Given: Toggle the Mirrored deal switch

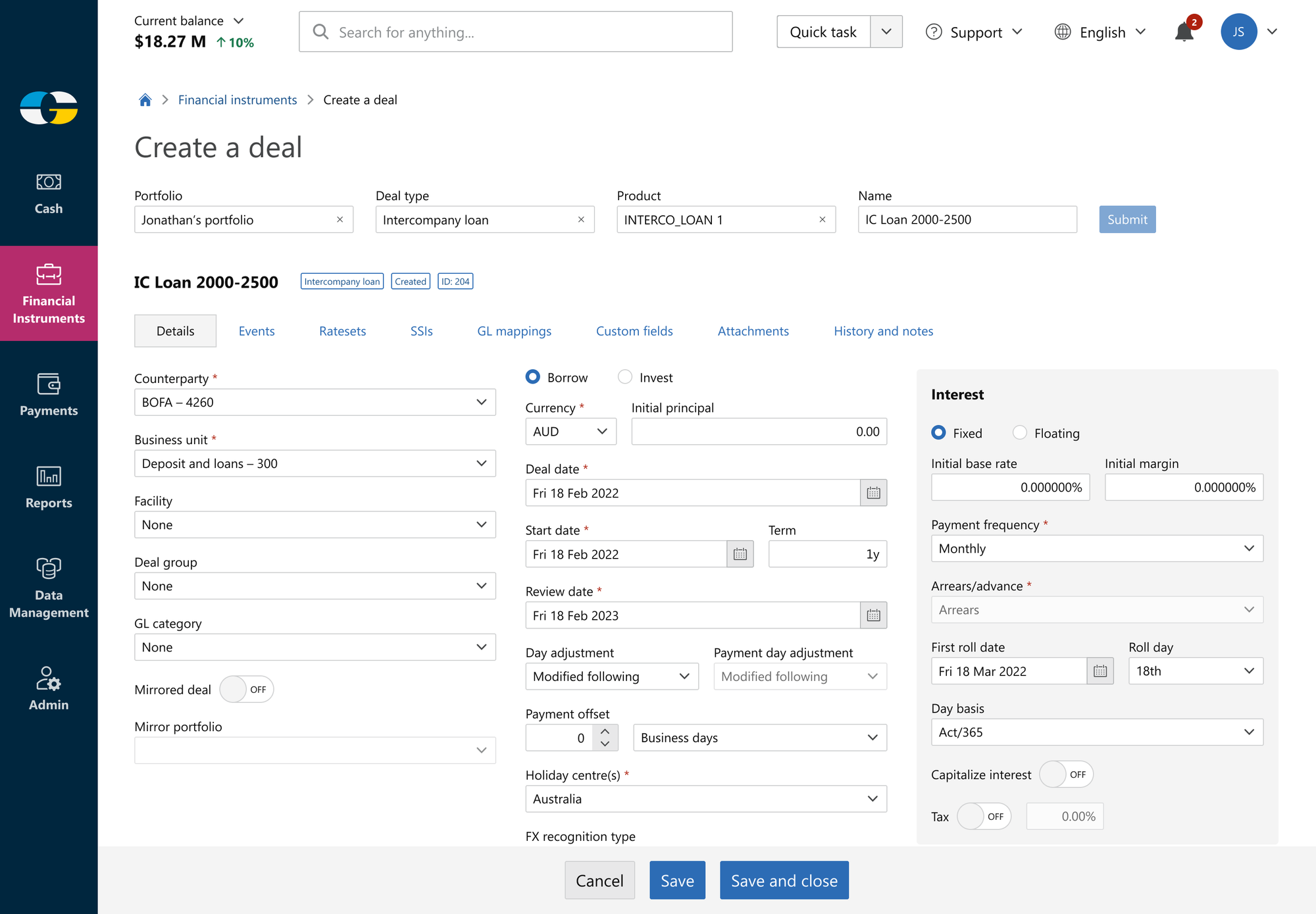Looking at the screenshot, I should (246, 690).
